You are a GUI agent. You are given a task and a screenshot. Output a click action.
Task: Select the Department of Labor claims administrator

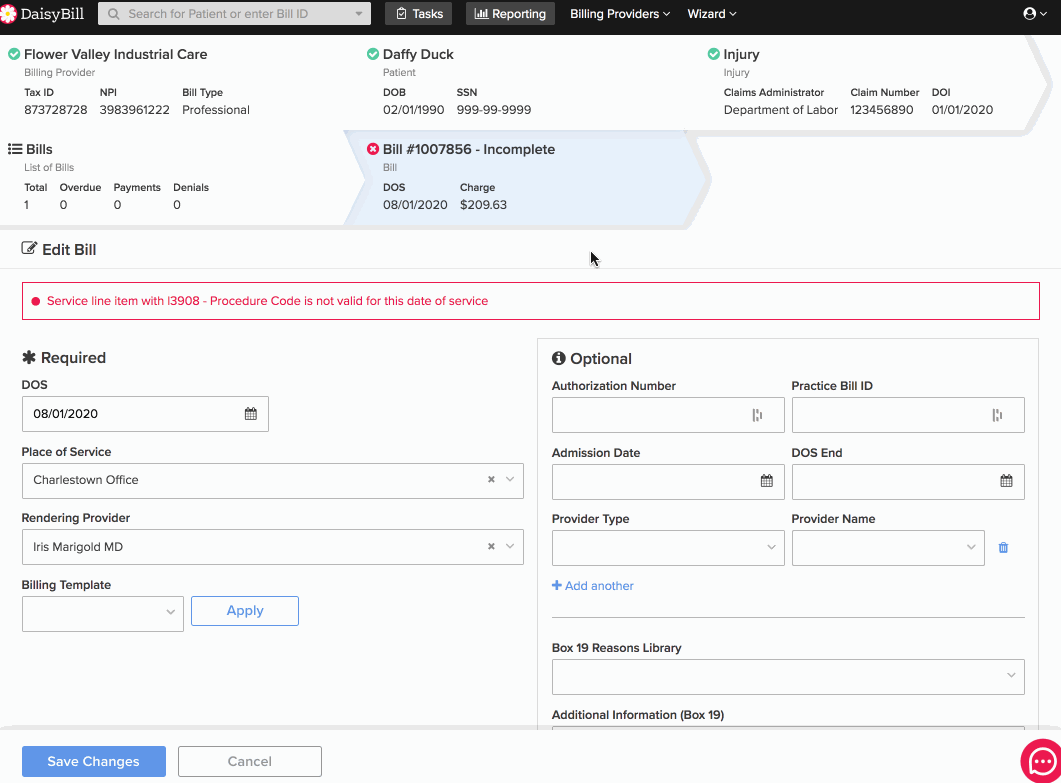click(x=781, y=110)
